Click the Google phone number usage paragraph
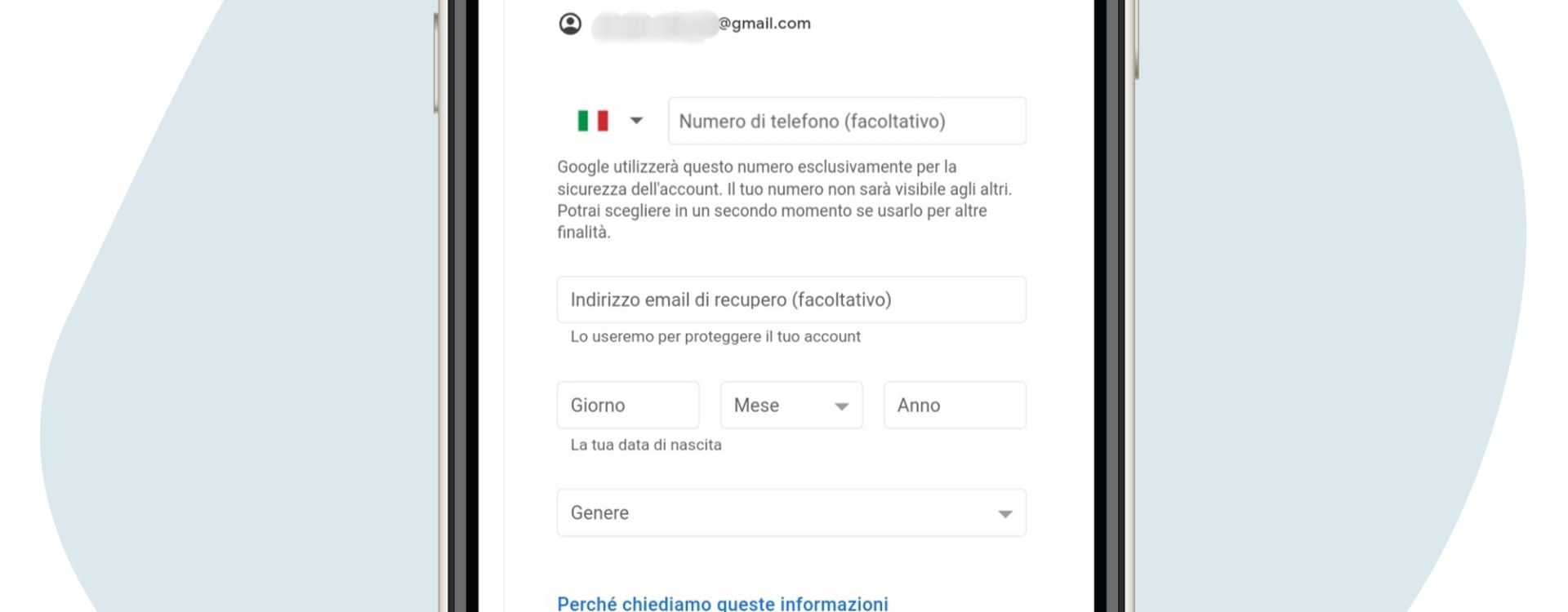The image size is (1568, 612). (x=785, y=200)
